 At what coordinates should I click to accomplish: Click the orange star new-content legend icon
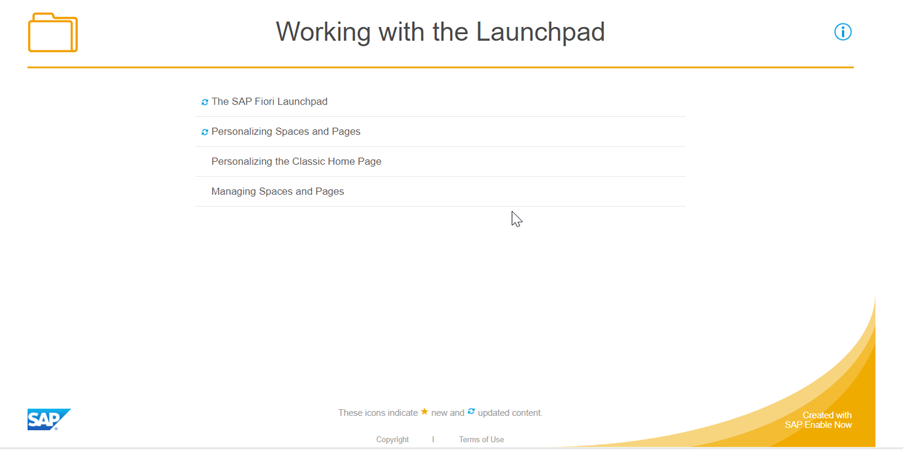tap(425, 412)
